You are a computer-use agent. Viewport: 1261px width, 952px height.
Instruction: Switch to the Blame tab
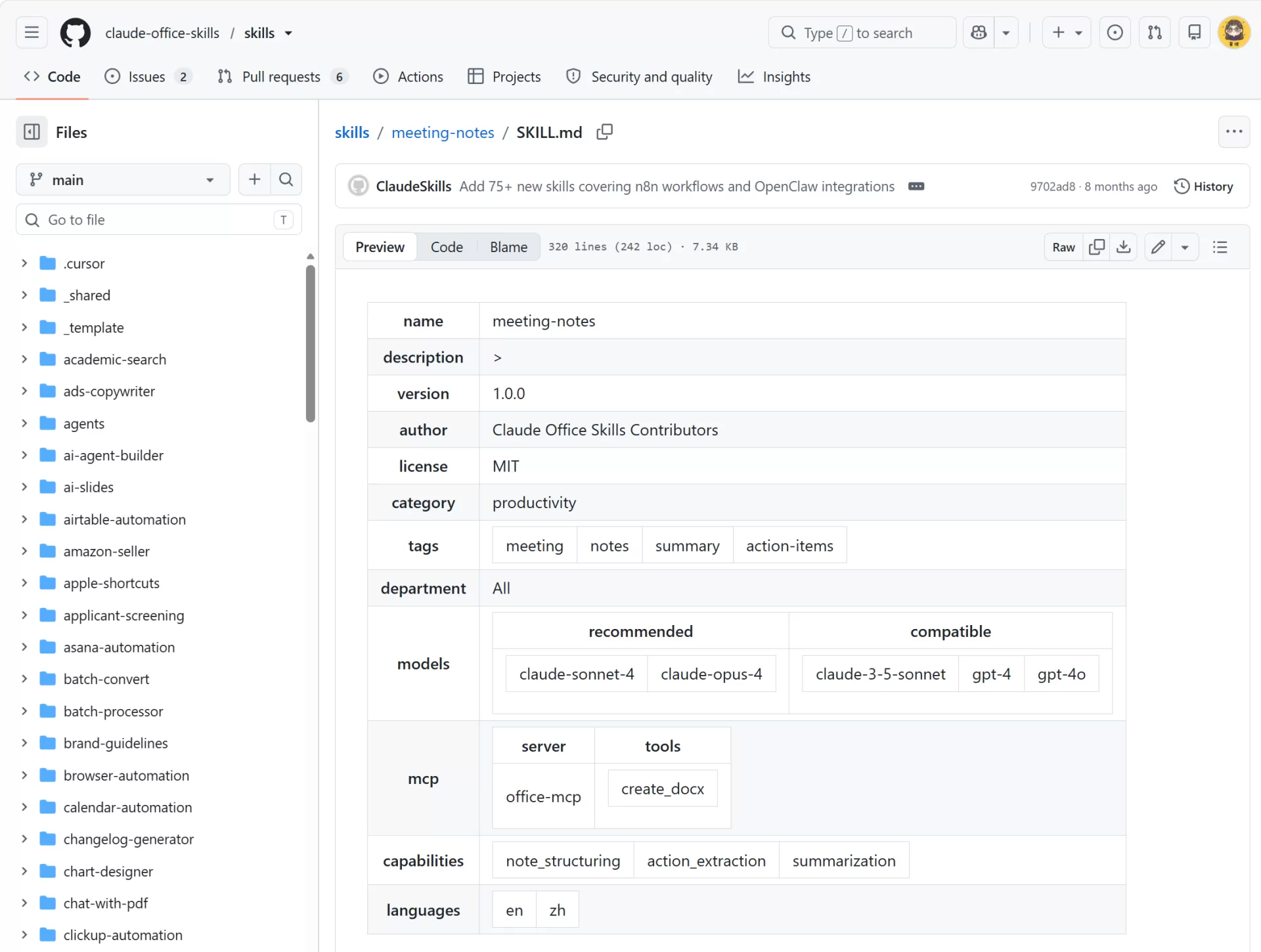(508, 247)
